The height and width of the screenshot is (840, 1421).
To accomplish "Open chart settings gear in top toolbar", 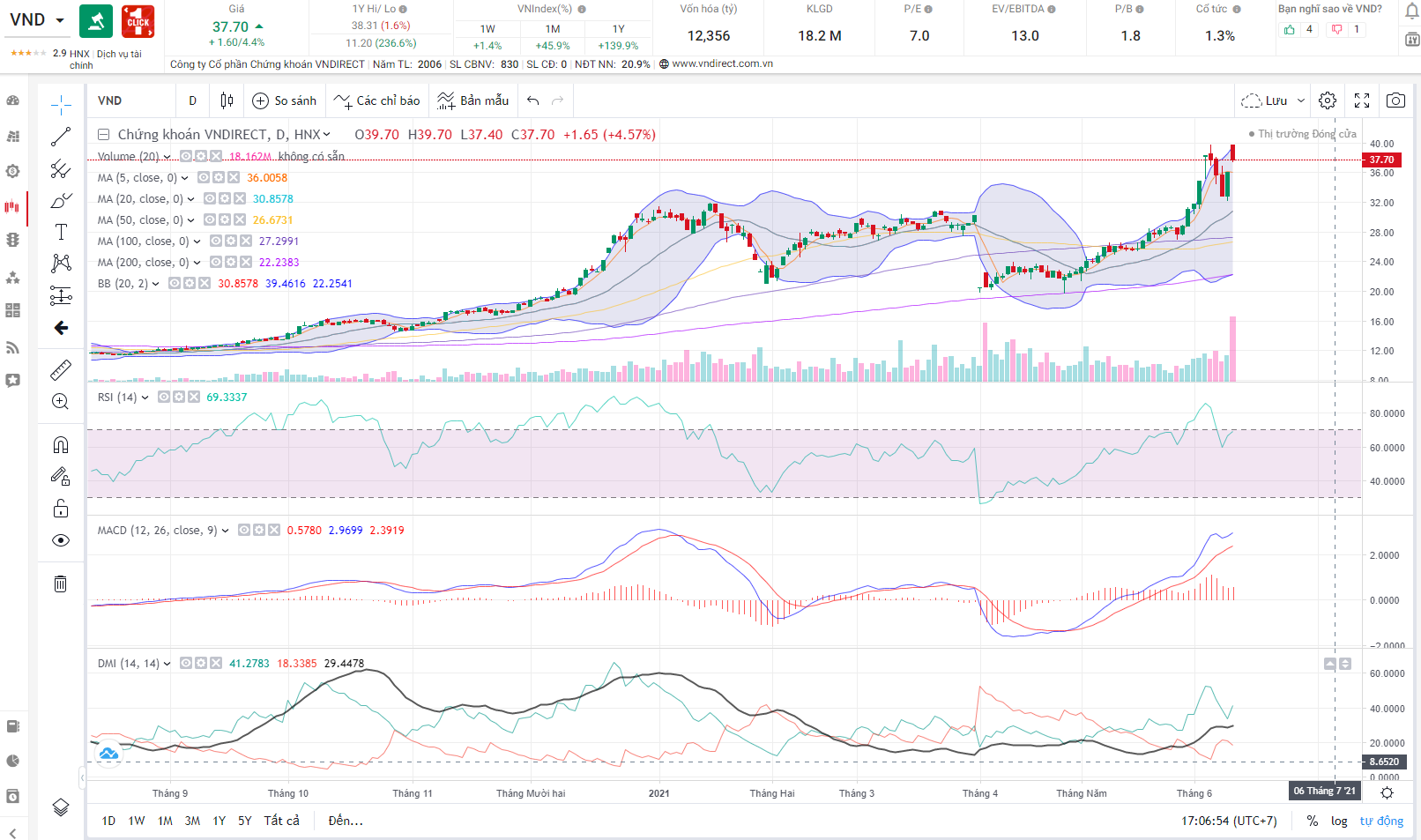I will pos(1328,100).
